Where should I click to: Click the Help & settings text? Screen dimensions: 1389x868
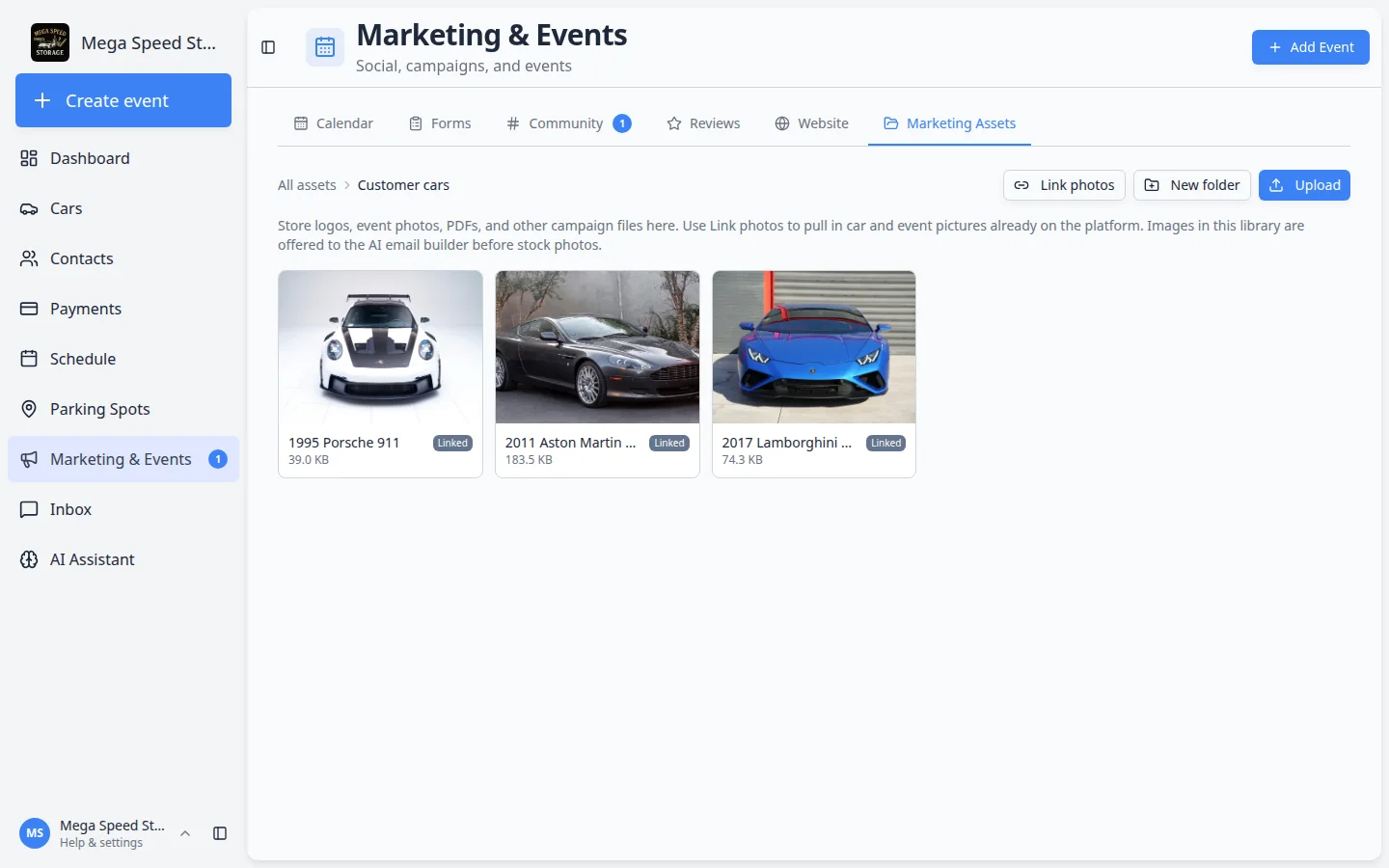click(101, 843)
